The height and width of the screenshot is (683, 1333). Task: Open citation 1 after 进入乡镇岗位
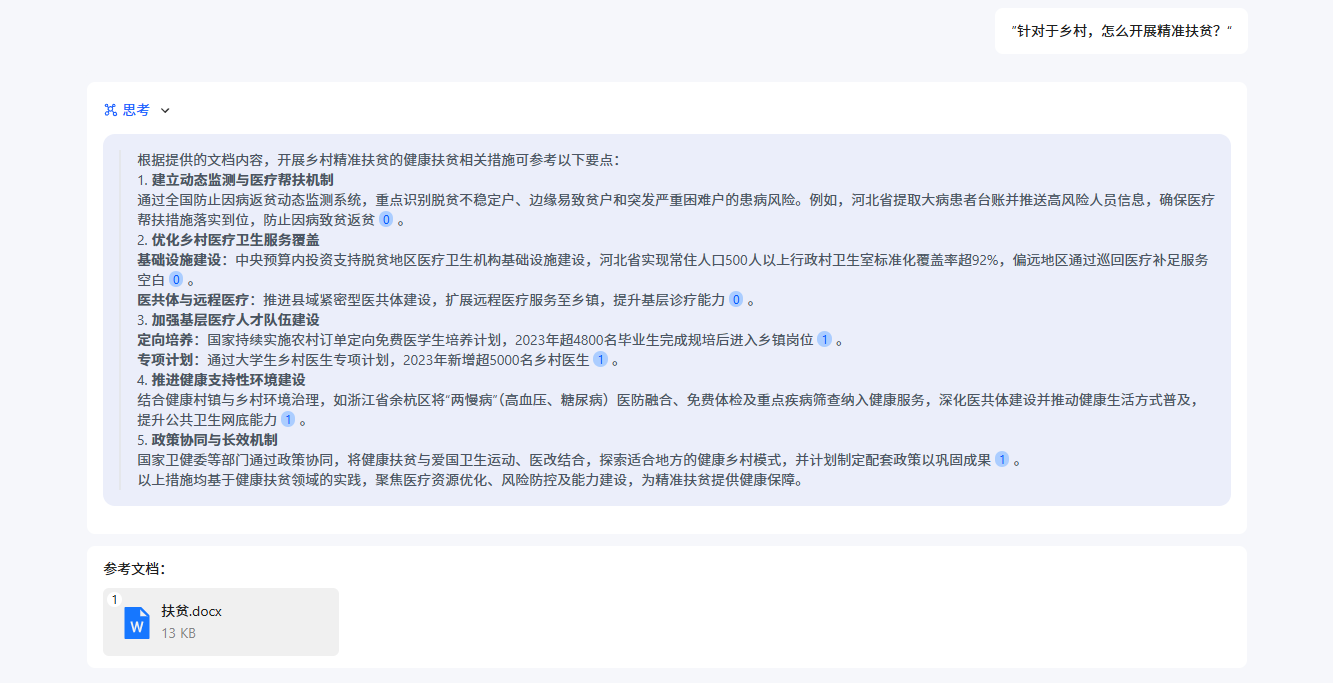(x=824, y=340)
